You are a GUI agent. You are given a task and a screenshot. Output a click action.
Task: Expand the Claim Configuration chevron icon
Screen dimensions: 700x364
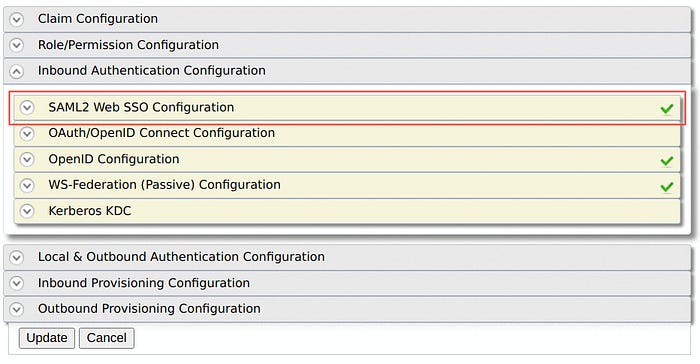[17, 19]
